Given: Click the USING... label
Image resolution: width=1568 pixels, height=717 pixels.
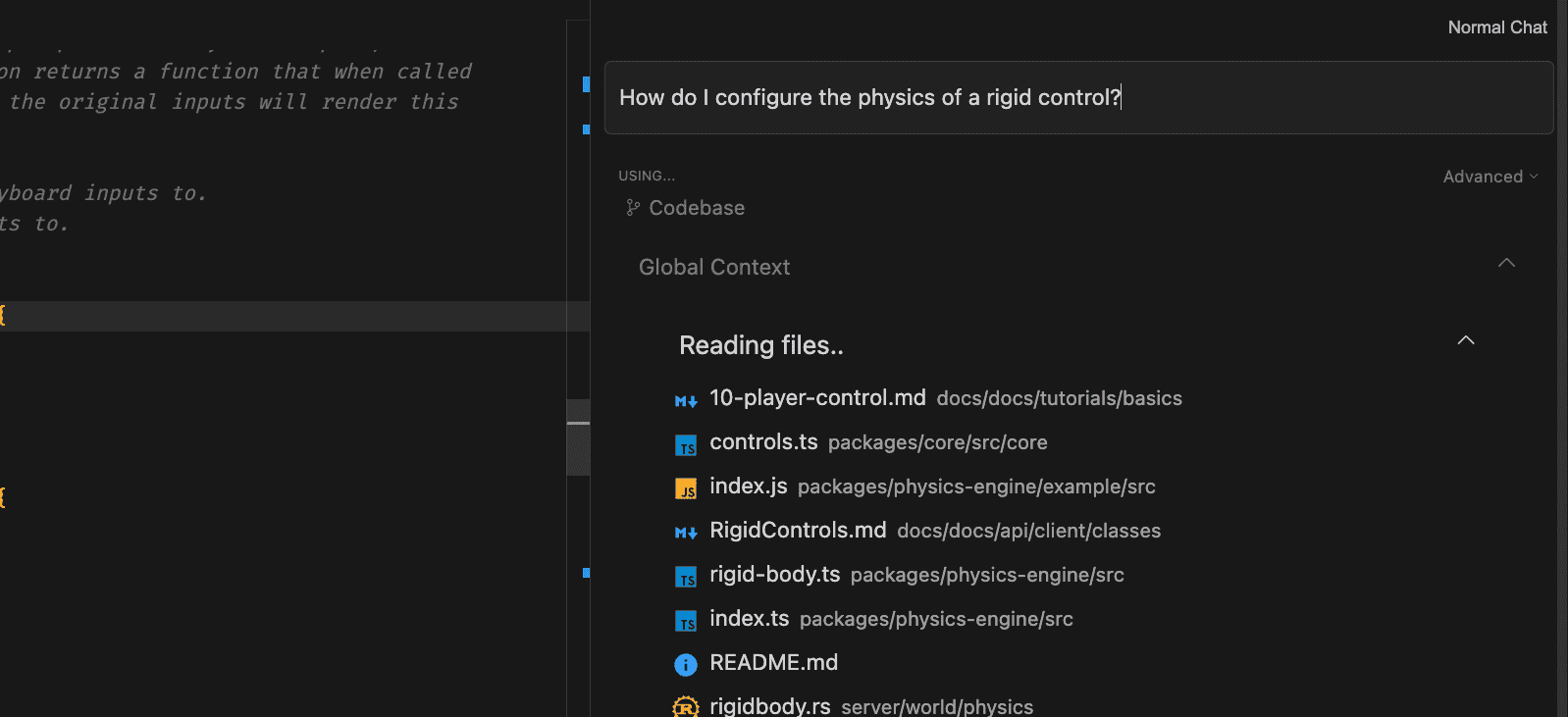Looking at the screenshot, I should (x=647, y=176).
